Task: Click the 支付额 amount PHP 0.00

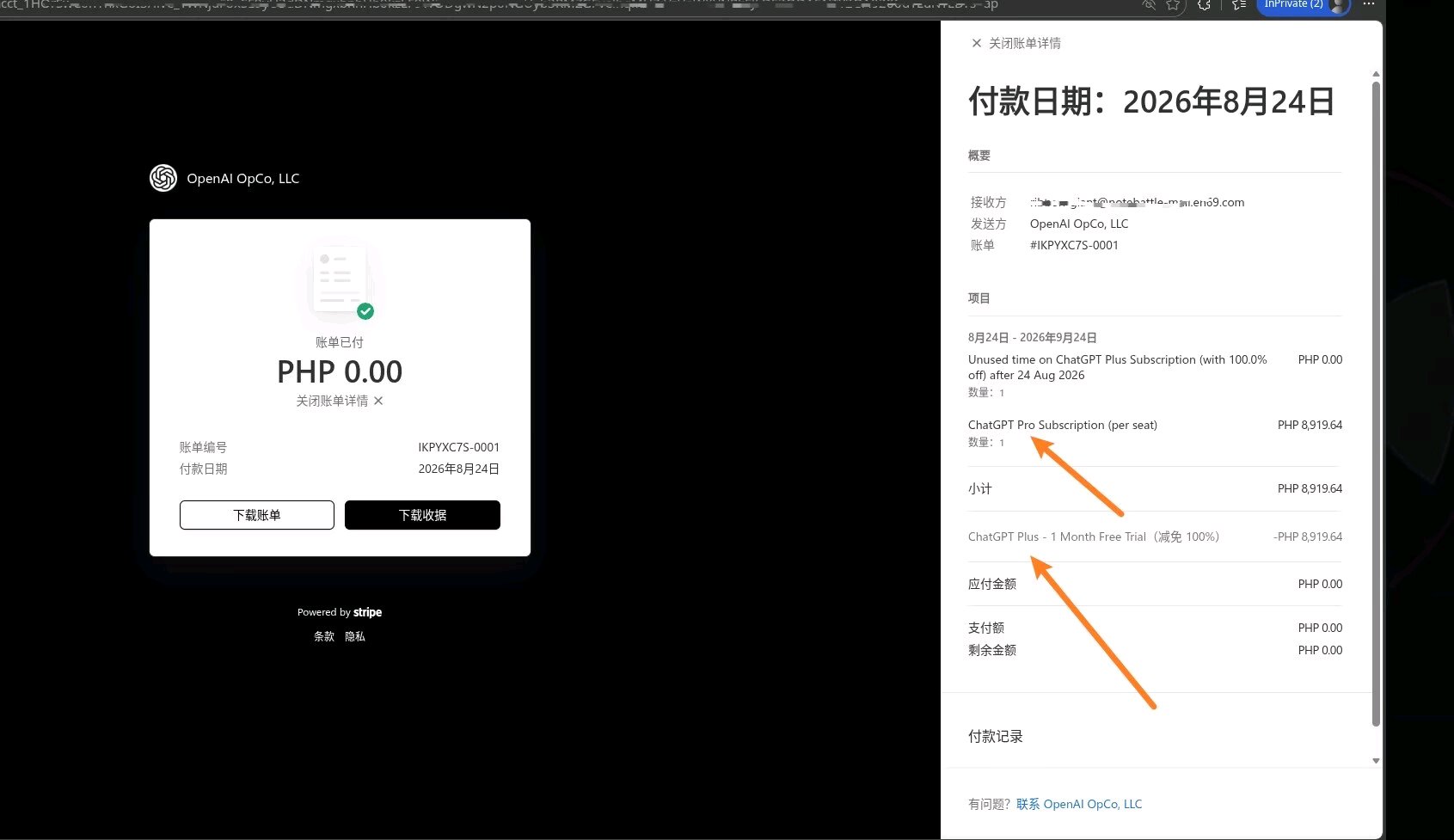Action: [1320, 628]
